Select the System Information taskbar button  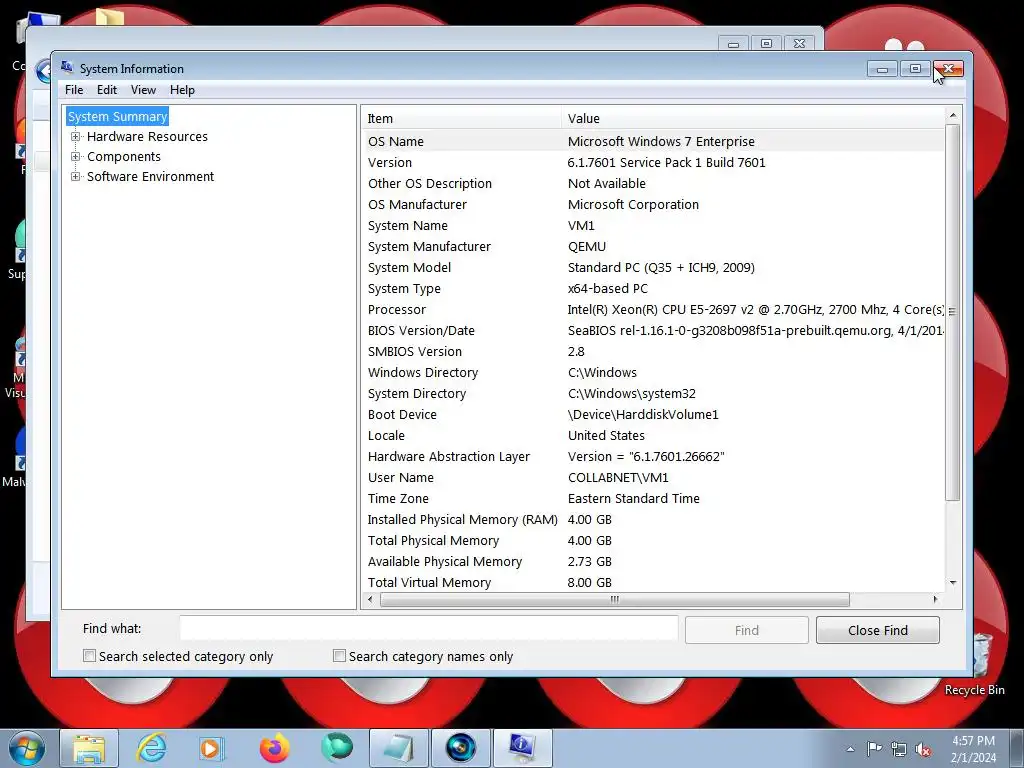coord(522,748)
